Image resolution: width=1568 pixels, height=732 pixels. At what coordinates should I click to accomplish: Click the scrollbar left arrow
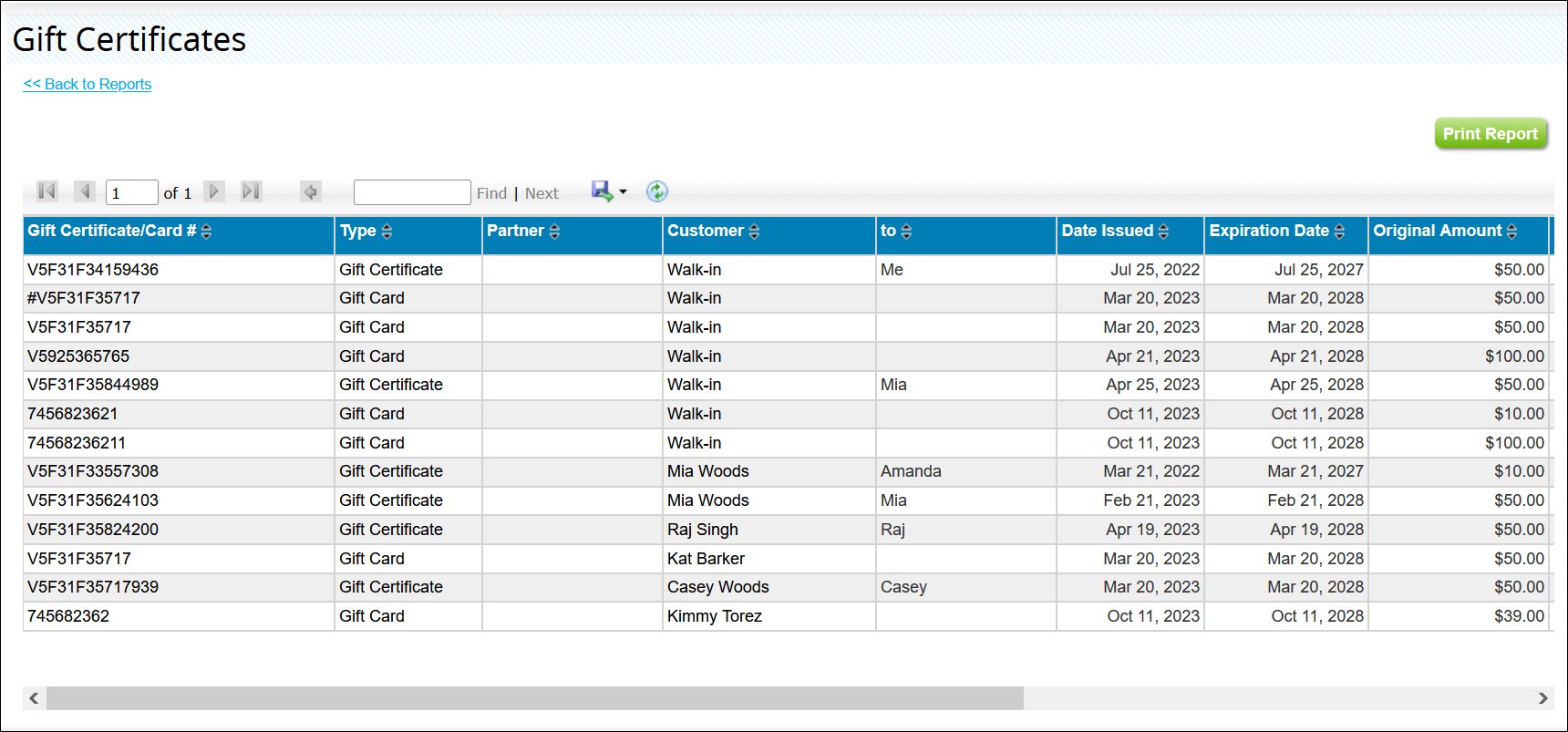coord(34,698)
